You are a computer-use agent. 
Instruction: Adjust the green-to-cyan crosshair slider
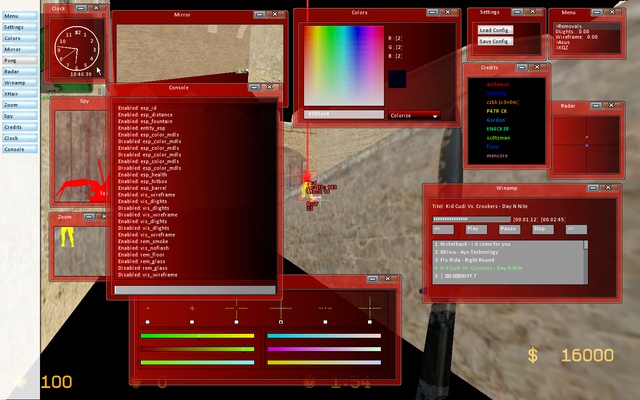(198, 362)
